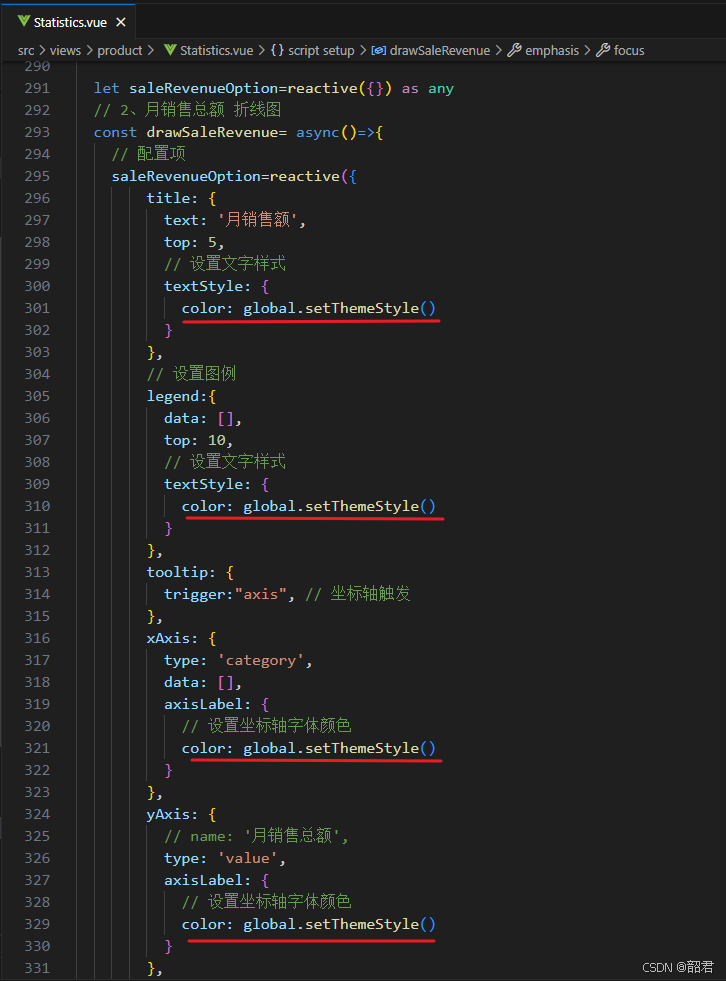Click 'tooltip: {' on line 313
Image resolution: width=726 pixels, height=981 pixels.
click(190, 572)
